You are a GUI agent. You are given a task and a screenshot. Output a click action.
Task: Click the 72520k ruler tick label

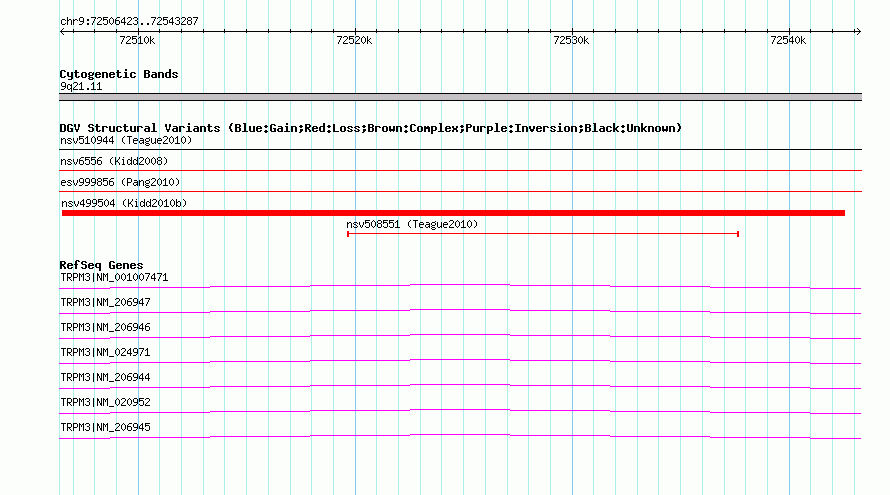[x=354, y=40]
